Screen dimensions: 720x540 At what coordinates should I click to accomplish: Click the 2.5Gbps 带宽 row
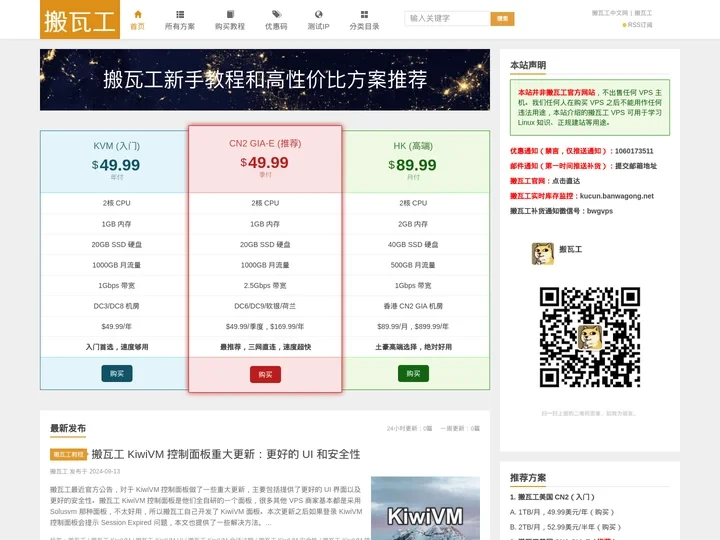265,285
